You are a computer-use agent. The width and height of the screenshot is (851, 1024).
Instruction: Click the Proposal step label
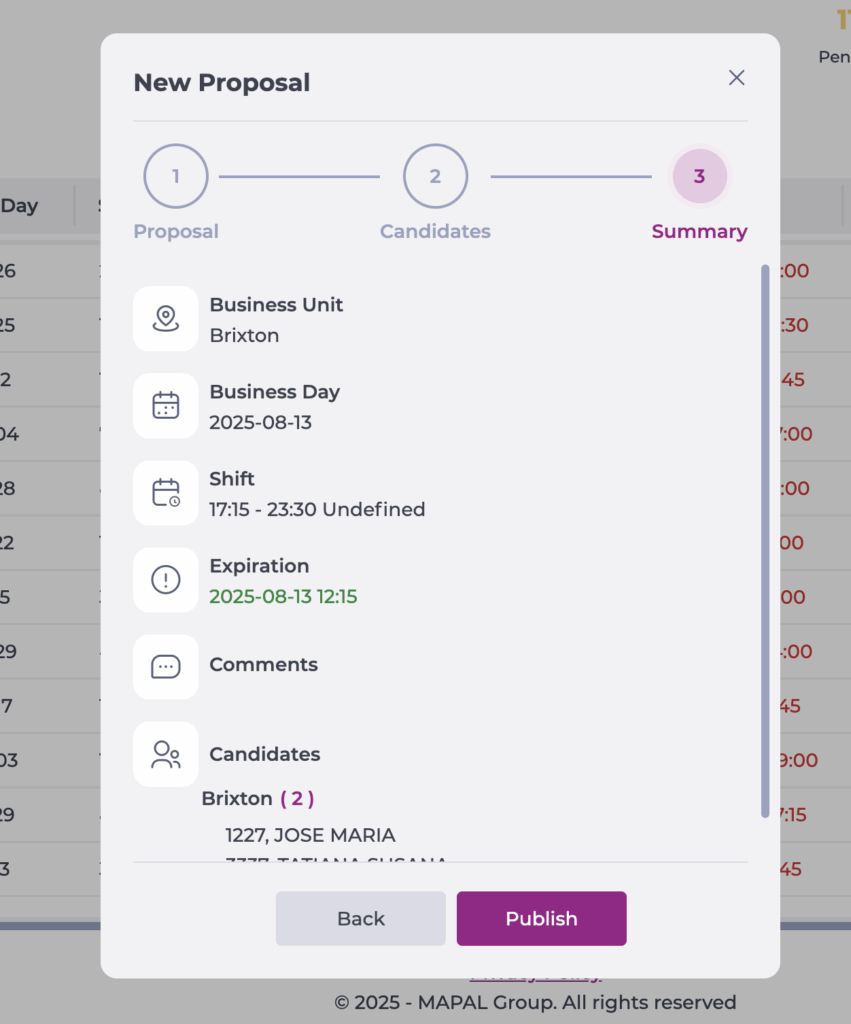point(176,232)
